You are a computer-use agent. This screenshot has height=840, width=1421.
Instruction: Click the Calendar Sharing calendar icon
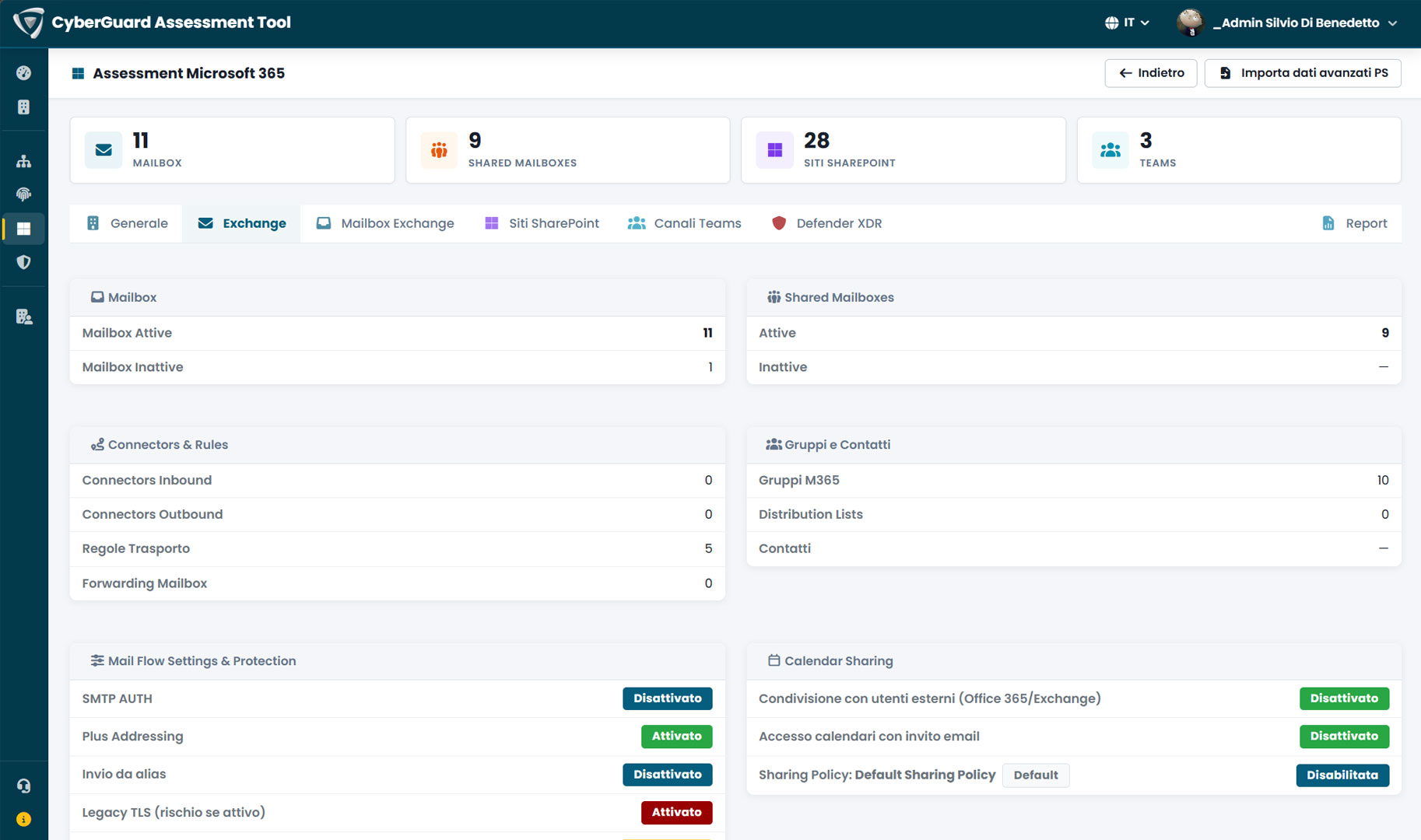point(774,660)
